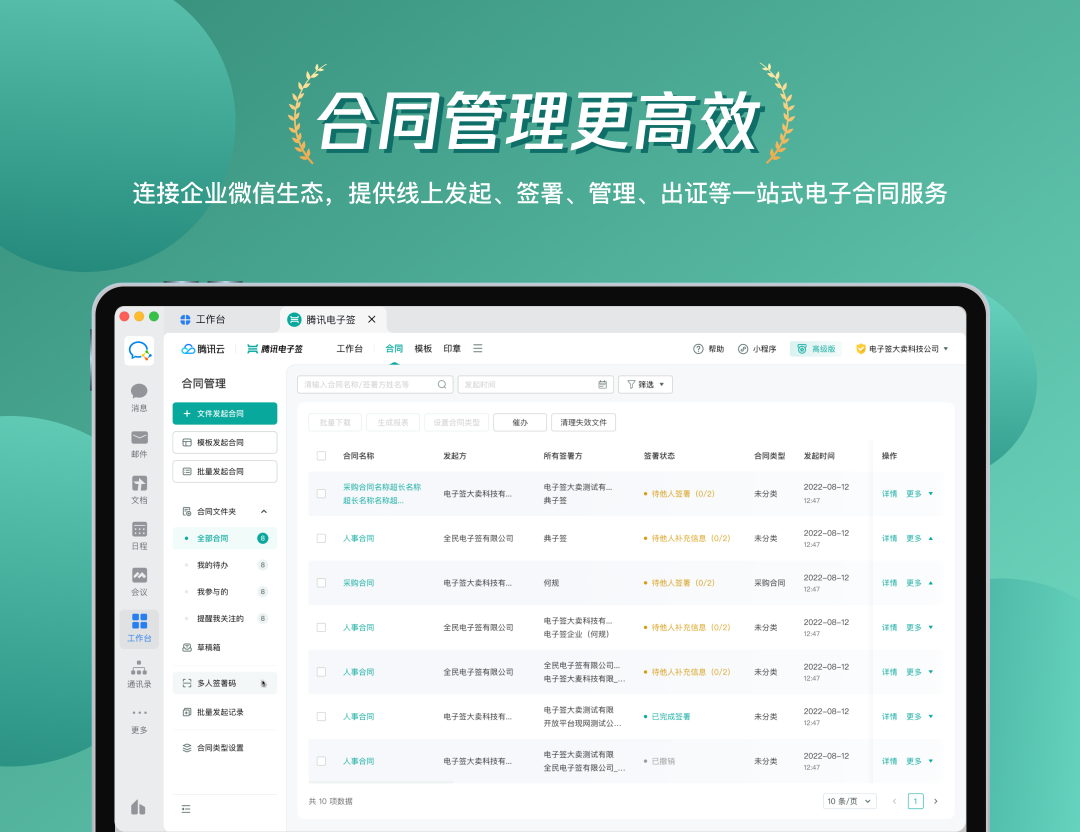1080x832 pixels.
Task: Open 通讯录 contacts in the left sidebar
Action: click(x=139, y=674)
